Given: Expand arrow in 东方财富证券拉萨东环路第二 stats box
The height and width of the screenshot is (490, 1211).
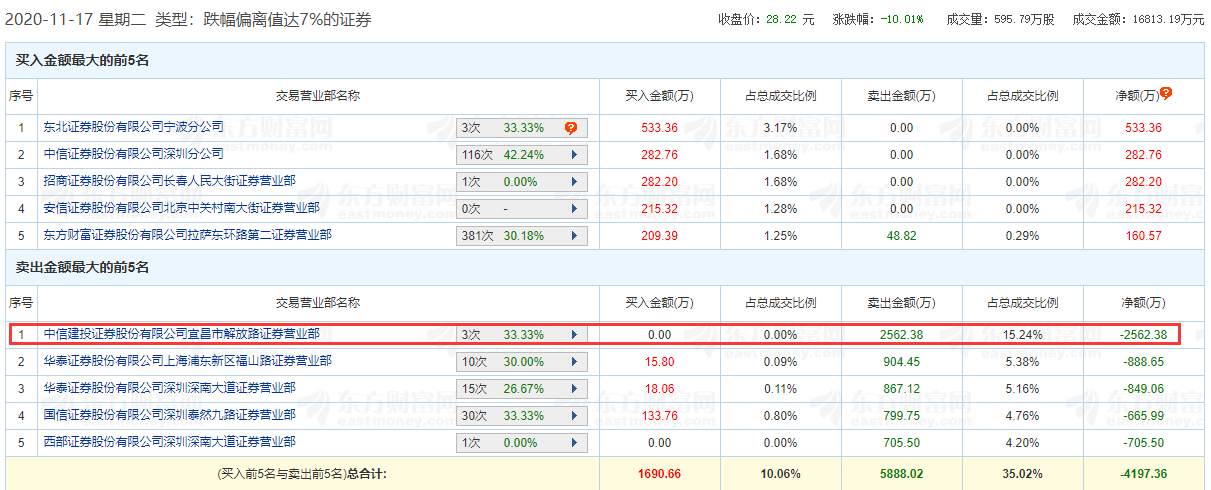Looking at the screenshot, I should click(x=574, y=236).
